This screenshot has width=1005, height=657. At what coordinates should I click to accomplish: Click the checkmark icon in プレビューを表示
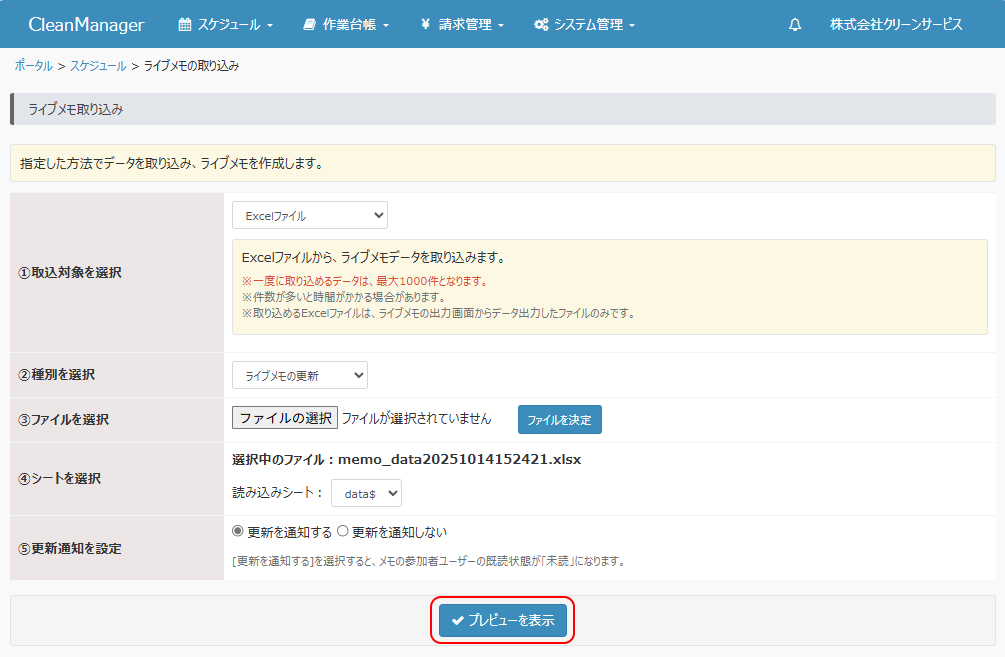point(458,621)
